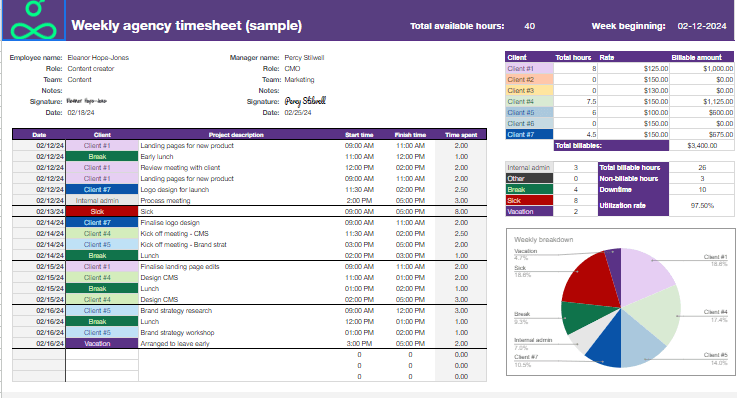The height and width of the screenshot is (398, 737).
Task: Click the Client #3 yellow swatch in summary table
Action: [529, 91]
